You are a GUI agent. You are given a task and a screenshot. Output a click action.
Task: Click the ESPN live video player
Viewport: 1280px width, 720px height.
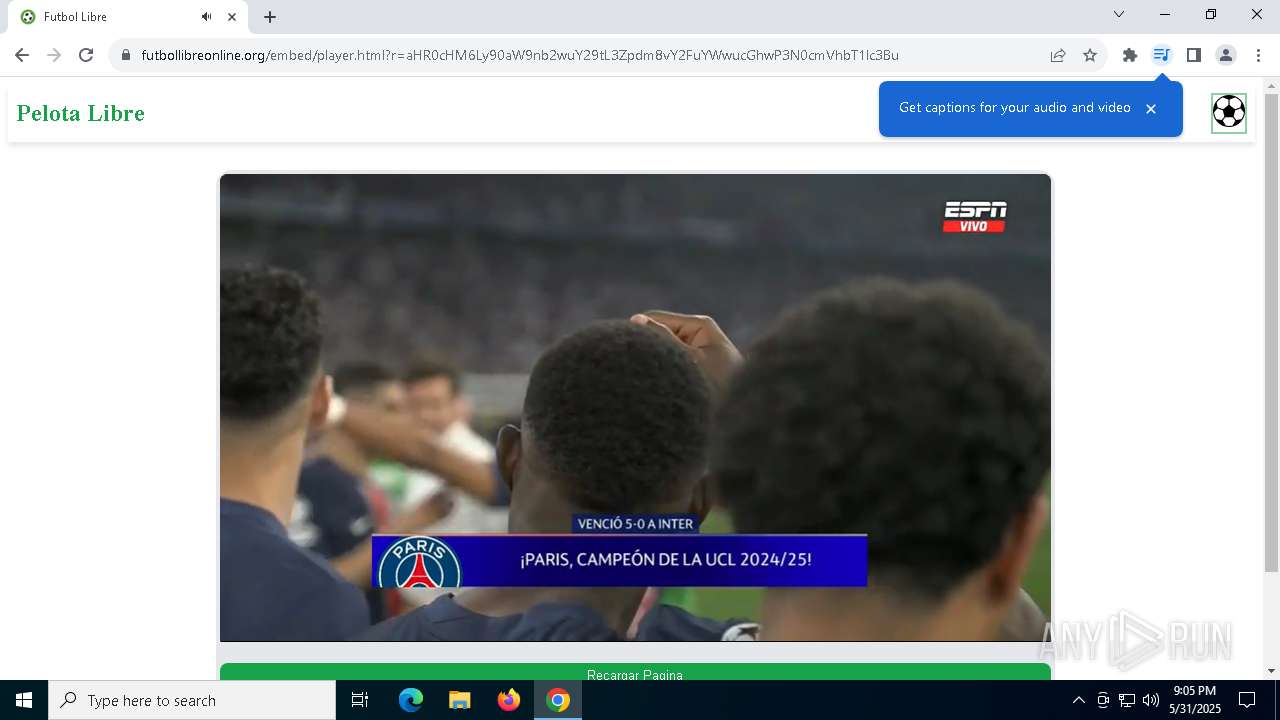click(x=635, y=407)
